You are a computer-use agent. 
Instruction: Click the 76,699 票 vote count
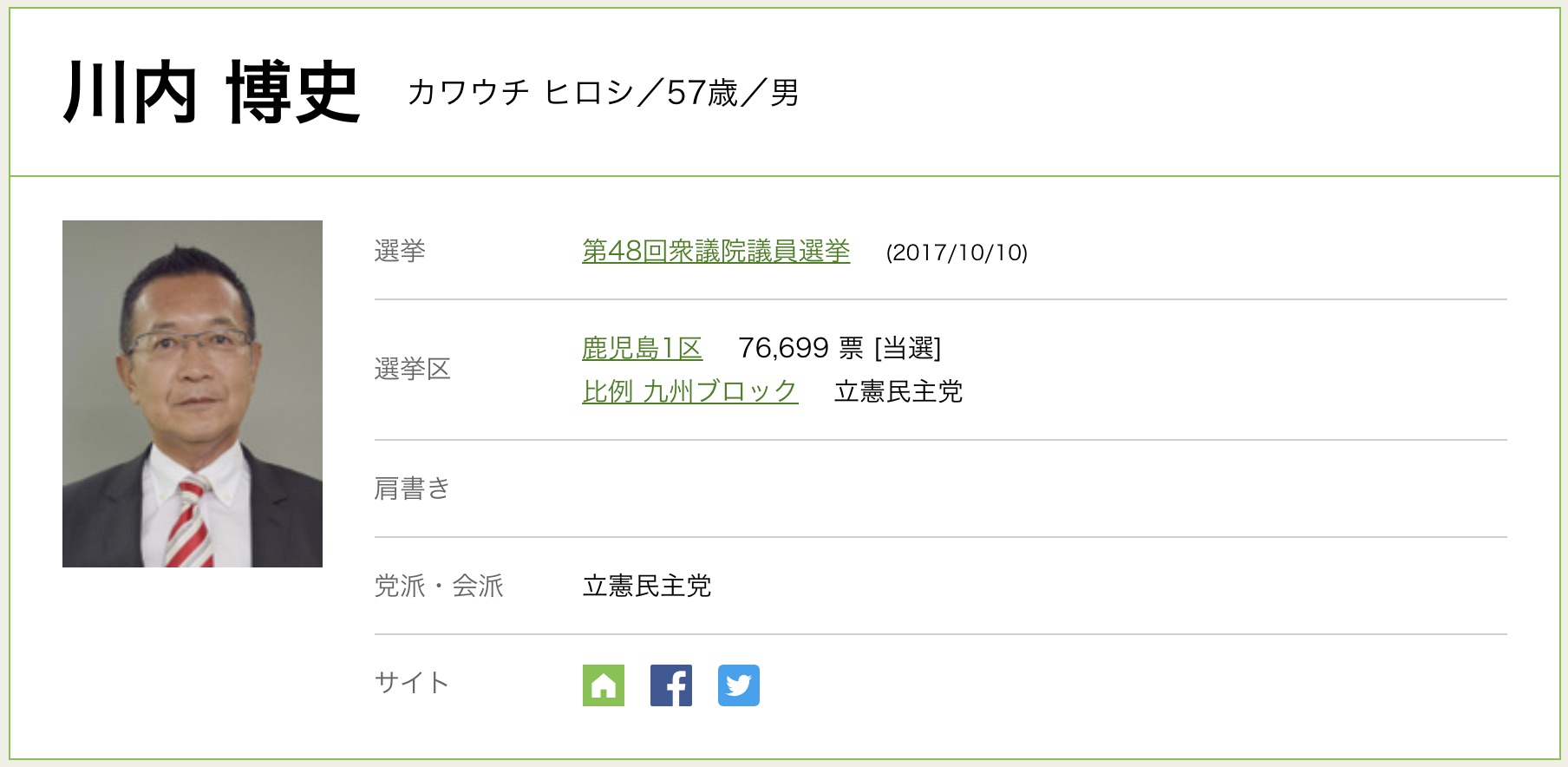800,349
